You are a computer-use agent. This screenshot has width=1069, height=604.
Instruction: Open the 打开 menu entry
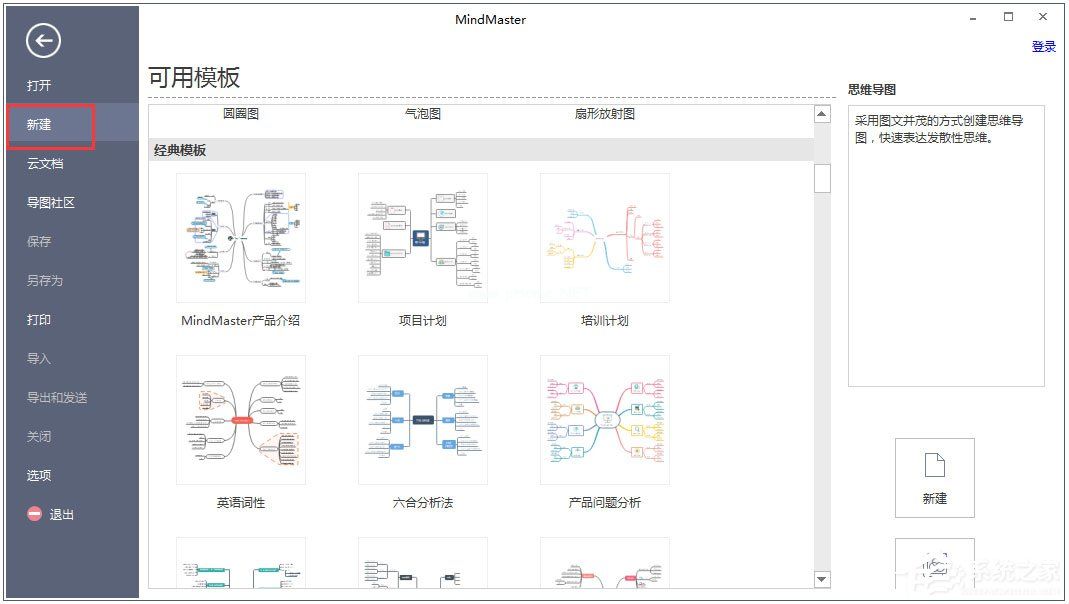tap(39, 85)
